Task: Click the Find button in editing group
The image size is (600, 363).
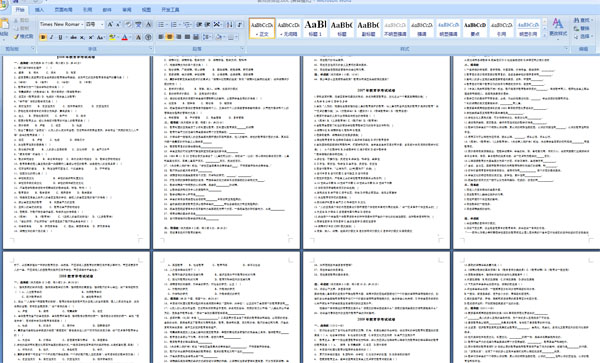Action: (582, 20)
